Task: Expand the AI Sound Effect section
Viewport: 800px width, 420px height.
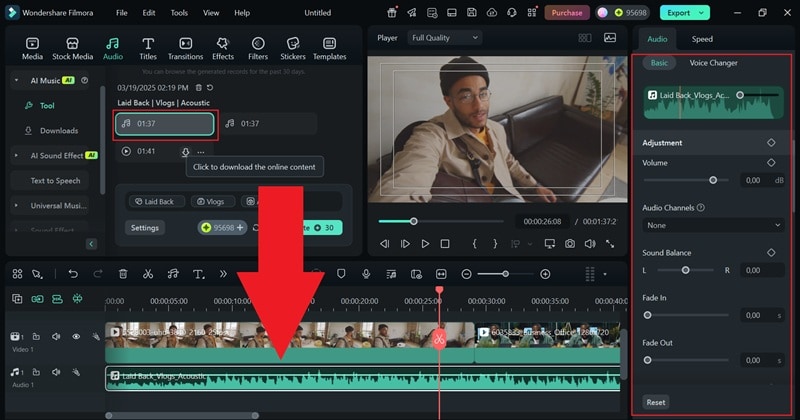Action: [x=16, y=156]
